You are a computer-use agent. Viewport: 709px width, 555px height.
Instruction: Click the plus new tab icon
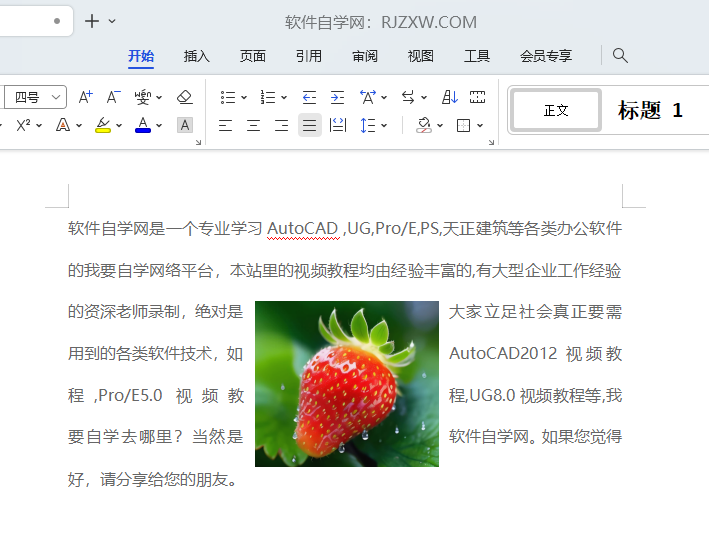point(92,21)
